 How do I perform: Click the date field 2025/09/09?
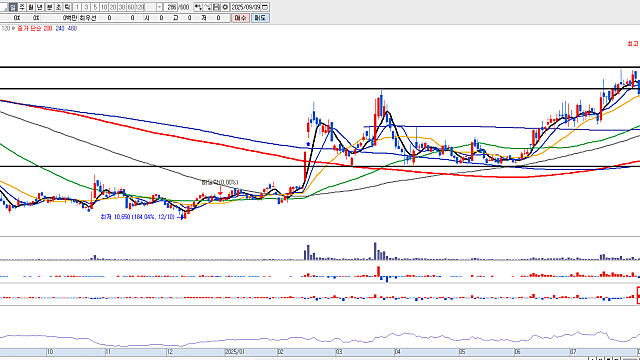(245, 7)
